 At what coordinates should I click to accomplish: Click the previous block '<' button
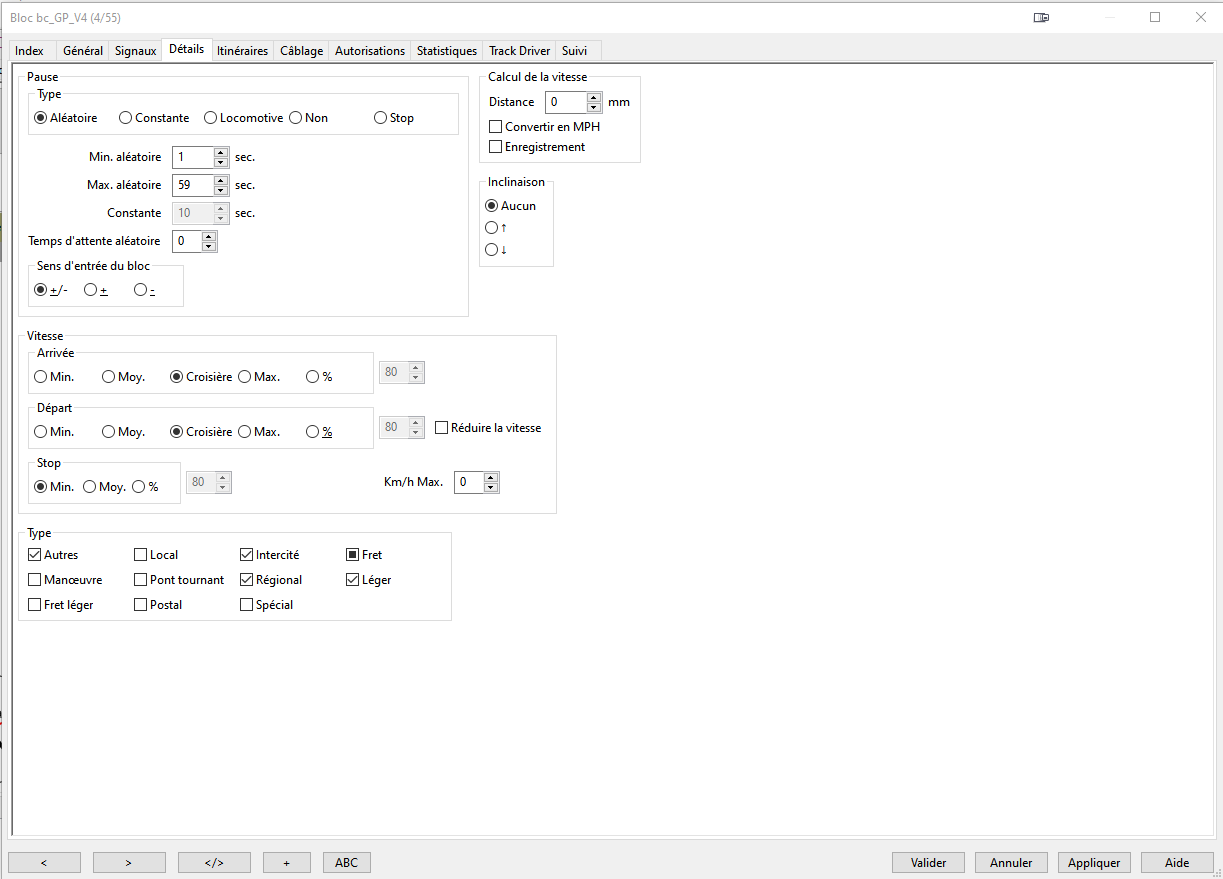pos(44,862)
